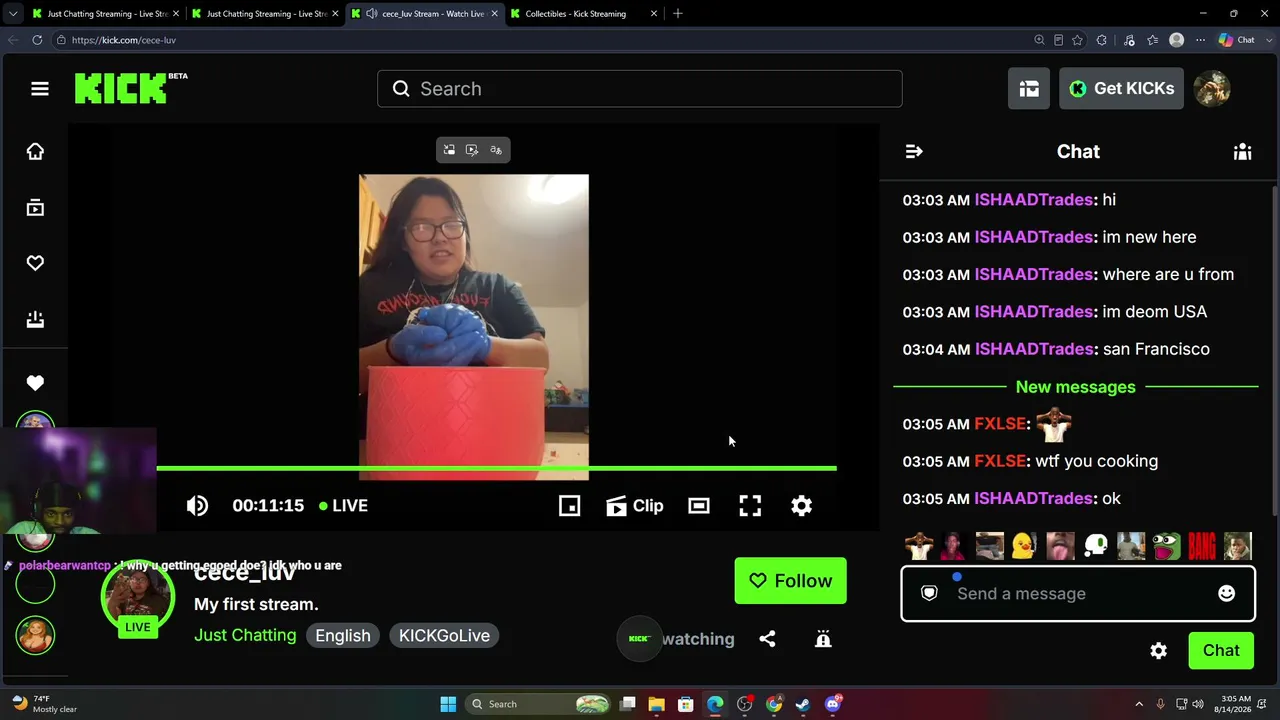Open the tab search dropdown arrow
1280x720 pixels.
(12, 14)
